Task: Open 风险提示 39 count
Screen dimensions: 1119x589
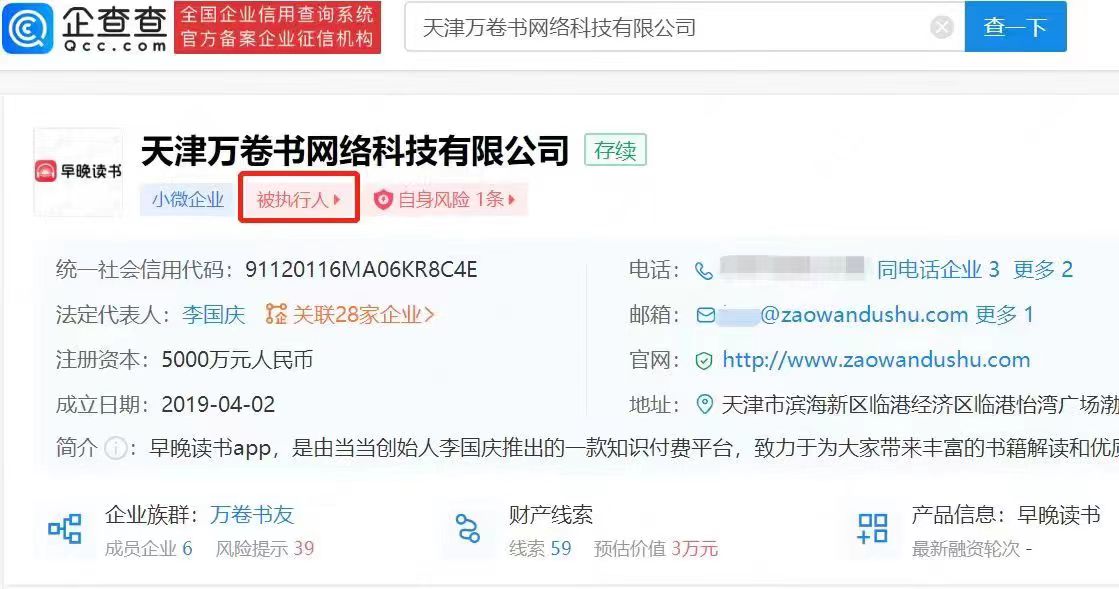Action: (265, 548)
